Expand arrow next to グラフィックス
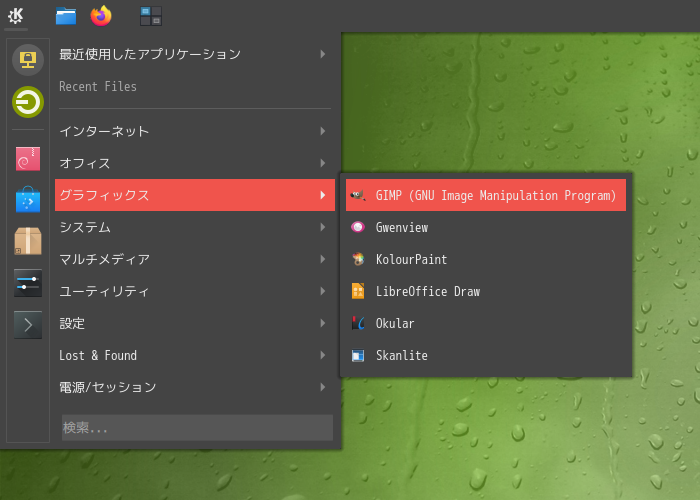700x500 pixels. pyautogui.click(x=322, y=195)
